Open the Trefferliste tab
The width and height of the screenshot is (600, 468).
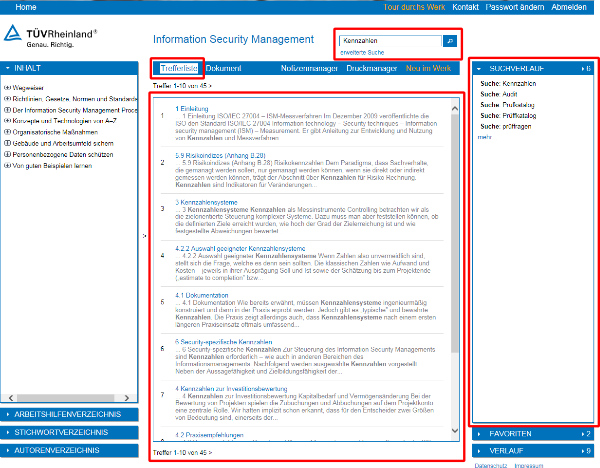click(179, 68)
